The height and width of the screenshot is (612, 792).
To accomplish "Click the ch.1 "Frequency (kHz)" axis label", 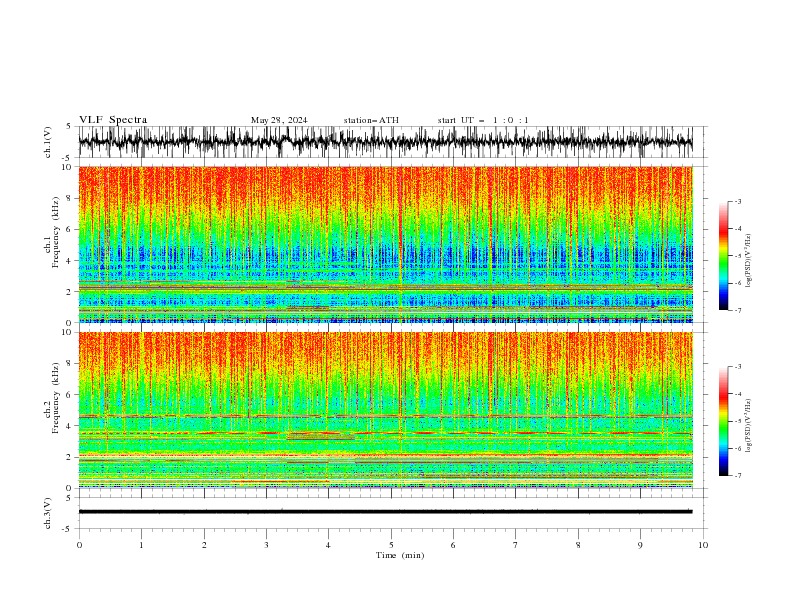I will click(56, 232).
